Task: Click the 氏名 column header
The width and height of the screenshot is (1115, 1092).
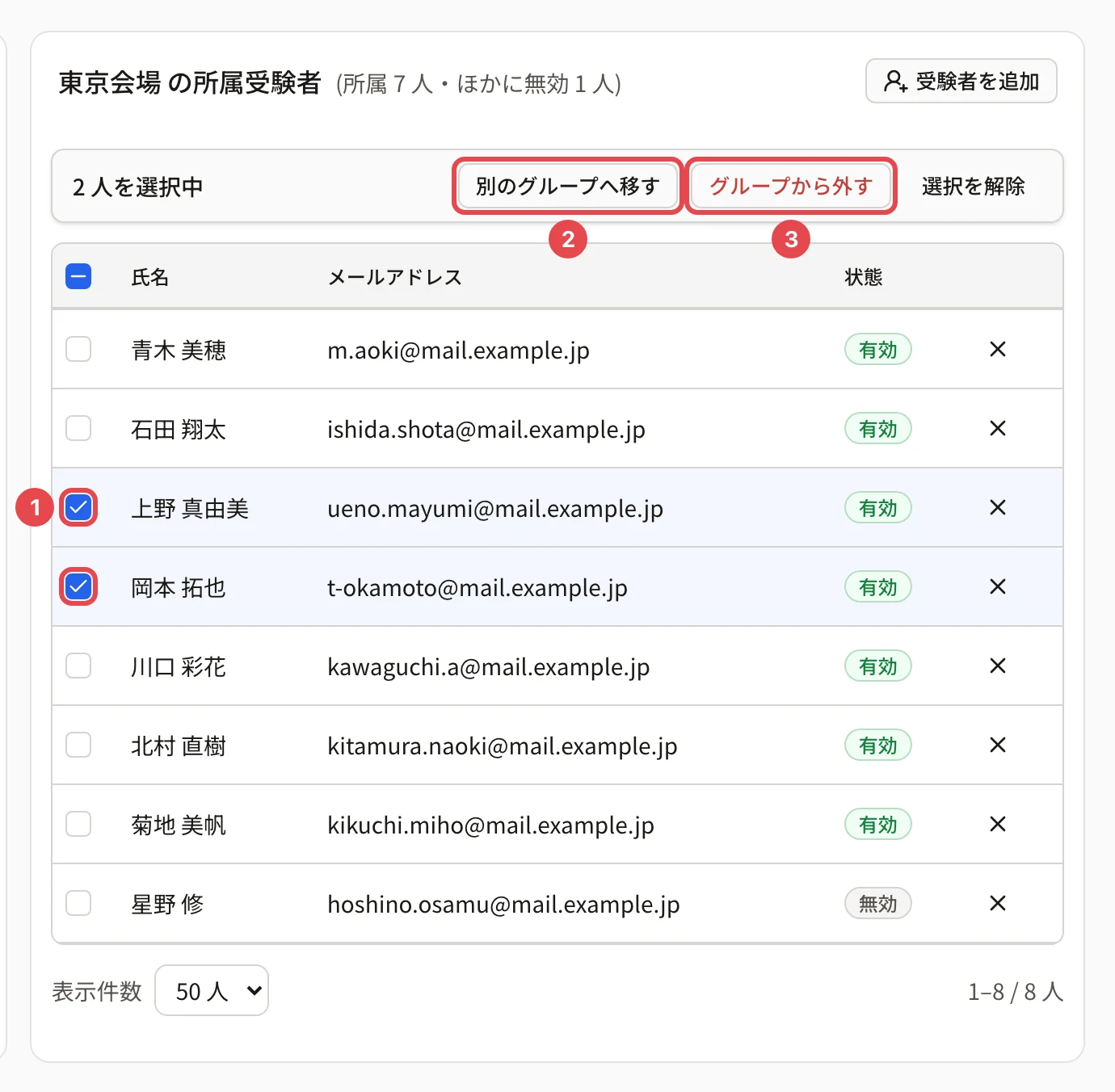Action: point(150,277)
